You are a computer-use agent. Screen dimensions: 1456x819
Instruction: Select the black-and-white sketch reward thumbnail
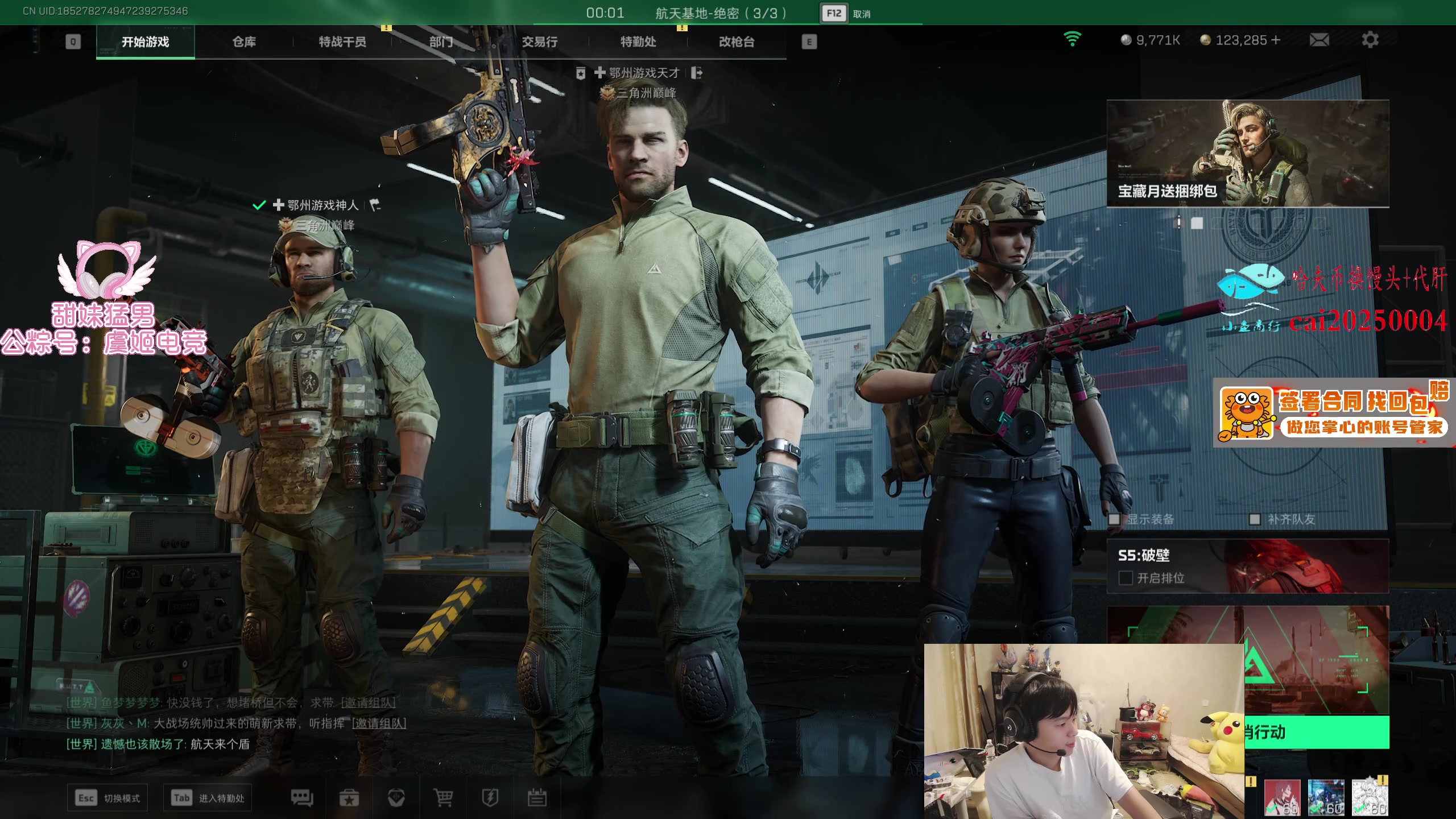(1370, 797)
